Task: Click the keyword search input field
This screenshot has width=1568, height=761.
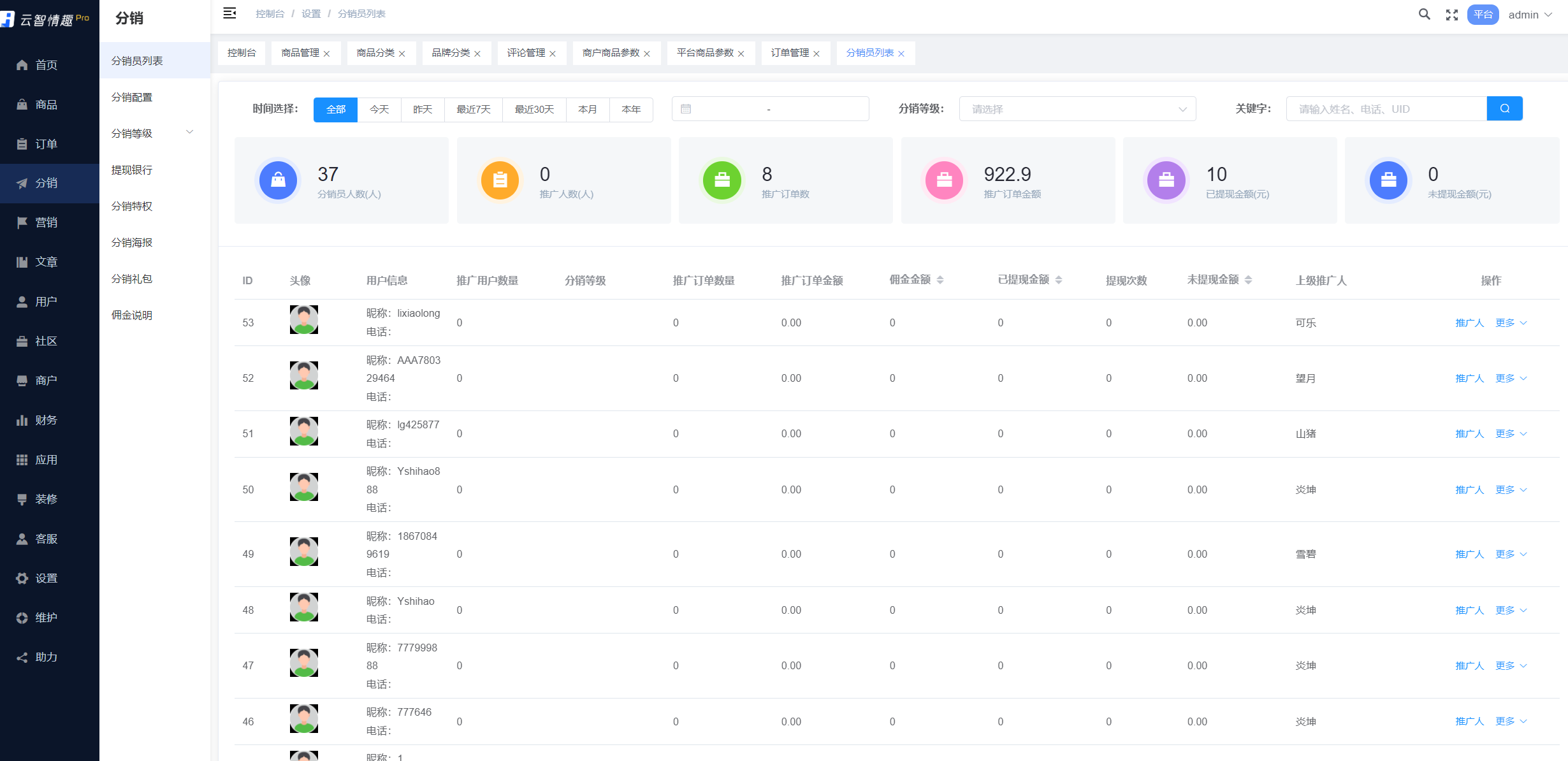Action: (x=1386, y=109)
